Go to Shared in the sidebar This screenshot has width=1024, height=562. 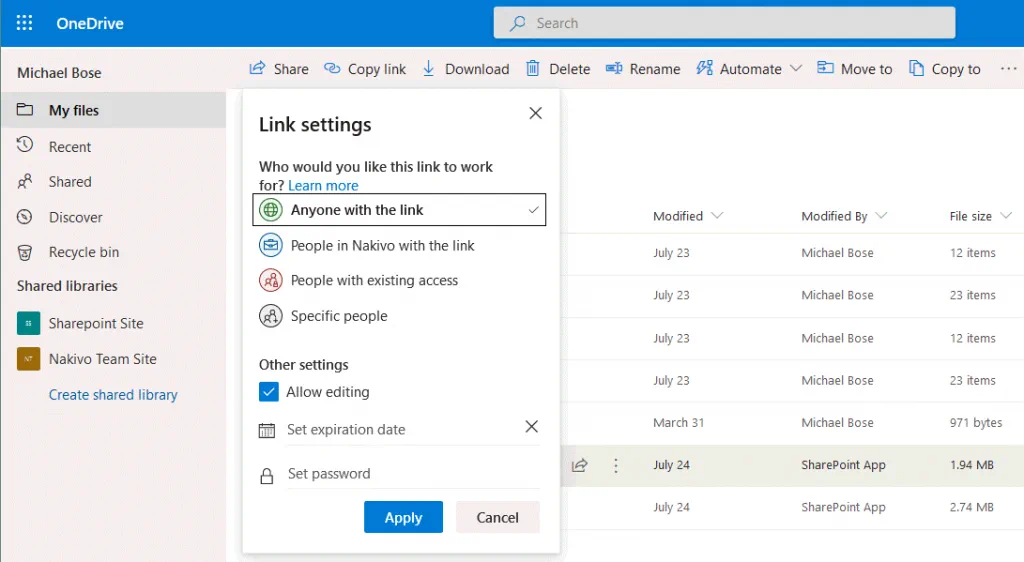(x=70, y=182)
